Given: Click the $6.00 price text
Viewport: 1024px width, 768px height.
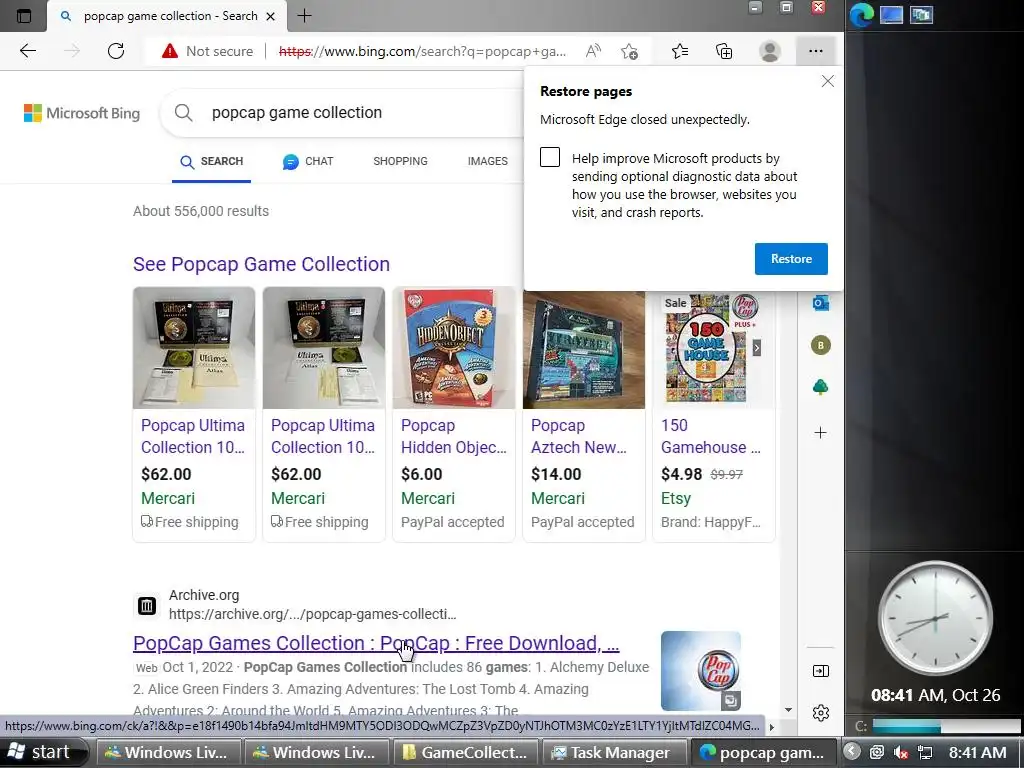Looking at the screenshot, I should pos(422,474).
